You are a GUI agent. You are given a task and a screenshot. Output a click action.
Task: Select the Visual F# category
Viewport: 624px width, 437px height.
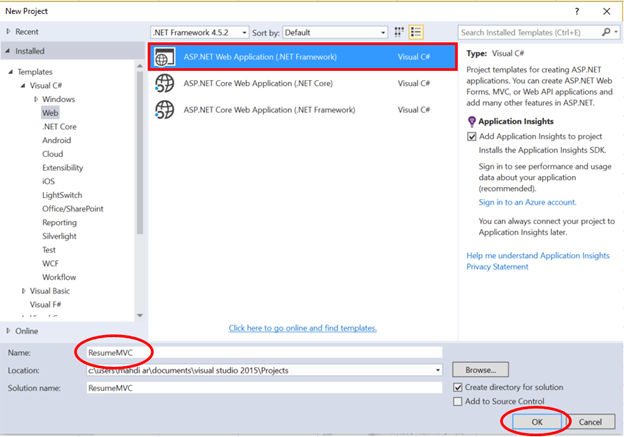[x=45, y=304]
